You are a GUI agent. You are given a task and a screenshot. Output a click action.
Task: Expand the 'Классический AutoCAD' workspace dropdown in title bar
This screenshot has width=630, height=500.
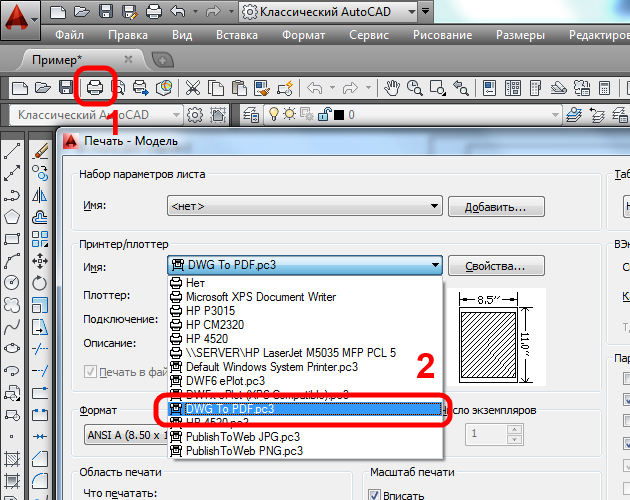coord(411,12)
